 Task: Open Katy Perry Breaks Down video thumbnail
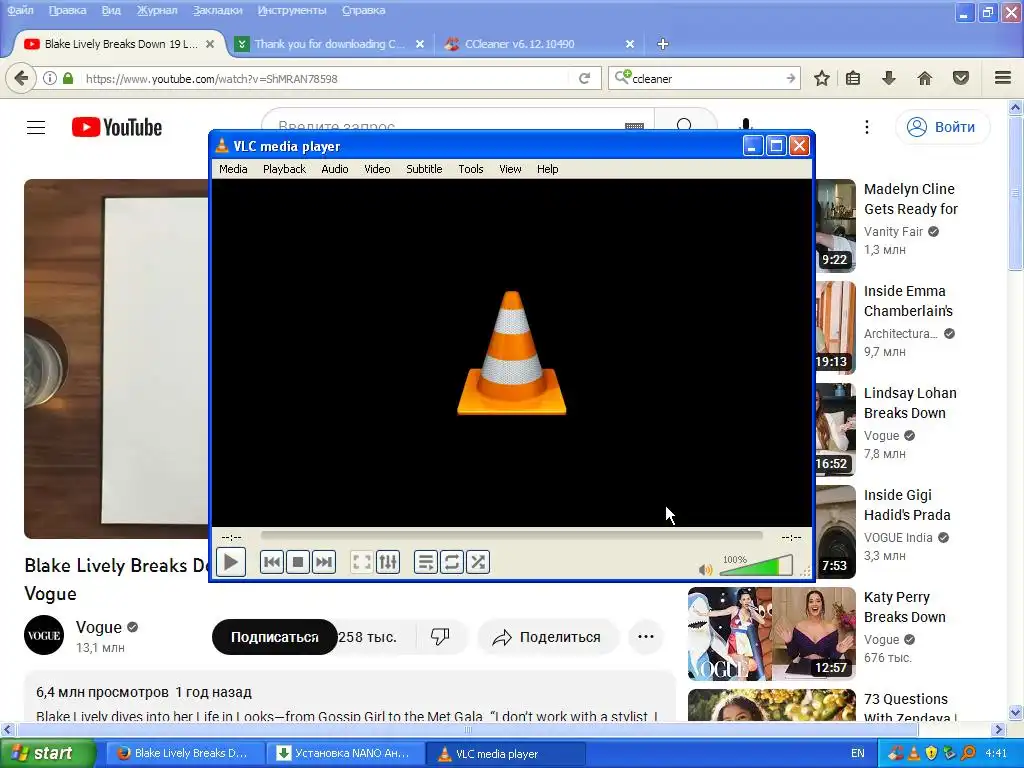click(x=771, y=633)
